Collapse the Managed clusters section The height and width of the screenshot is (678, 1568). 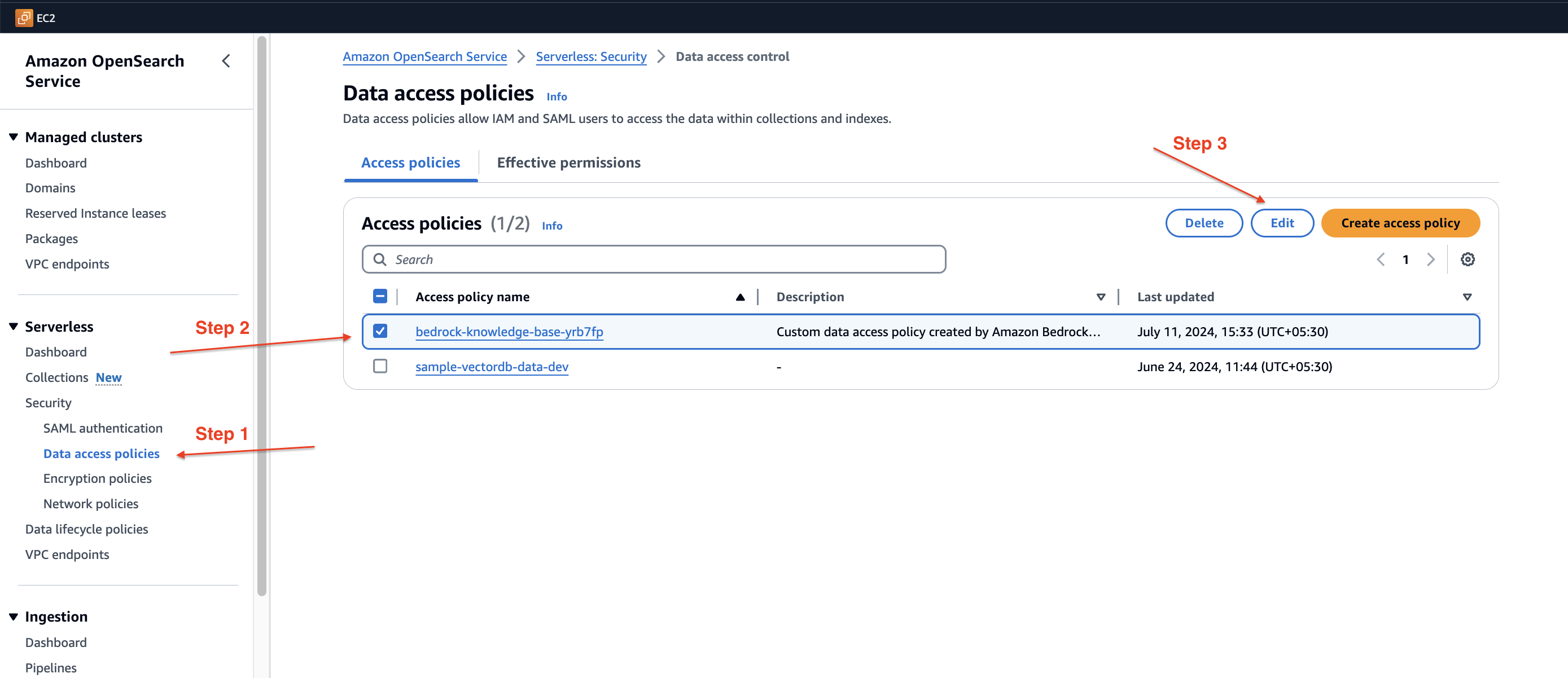[14, 138]
